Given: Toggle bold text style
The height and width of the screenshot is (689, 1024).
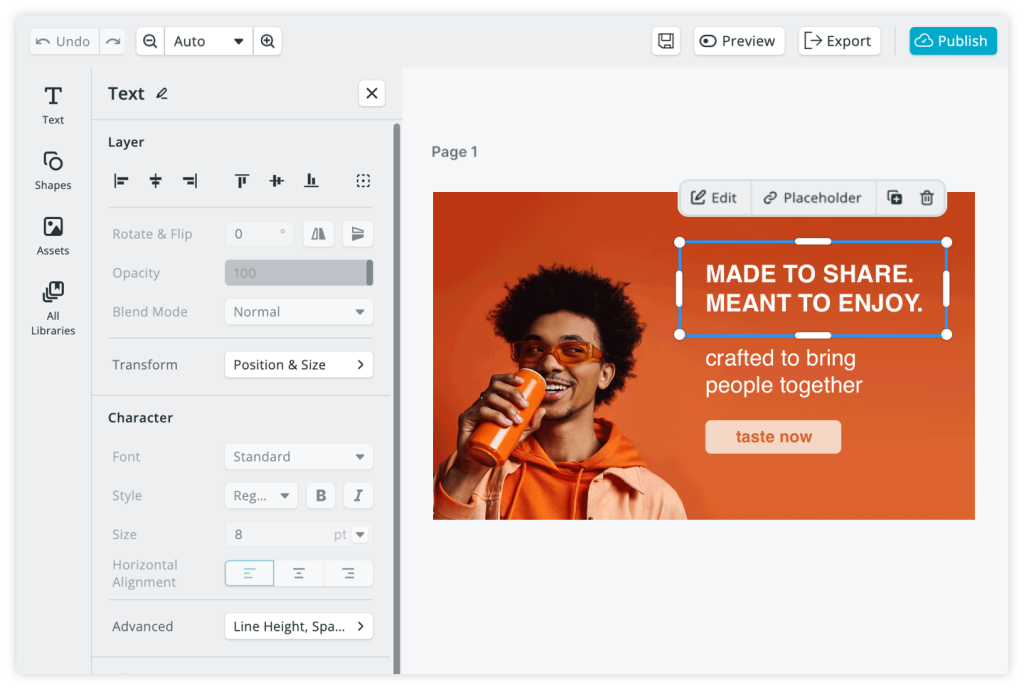Looking at the screenshot, I should click(x=320, y=495).
